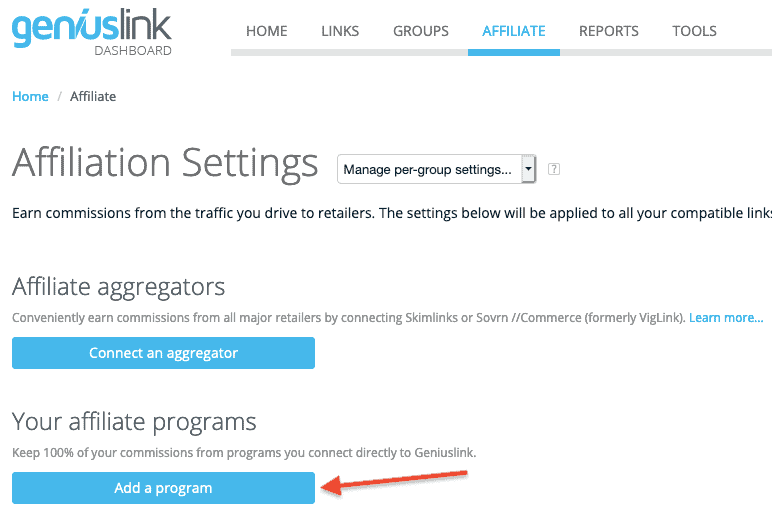The image size is (772, 514).
Task: Open the help question mark icon
Action: point(554,169)
